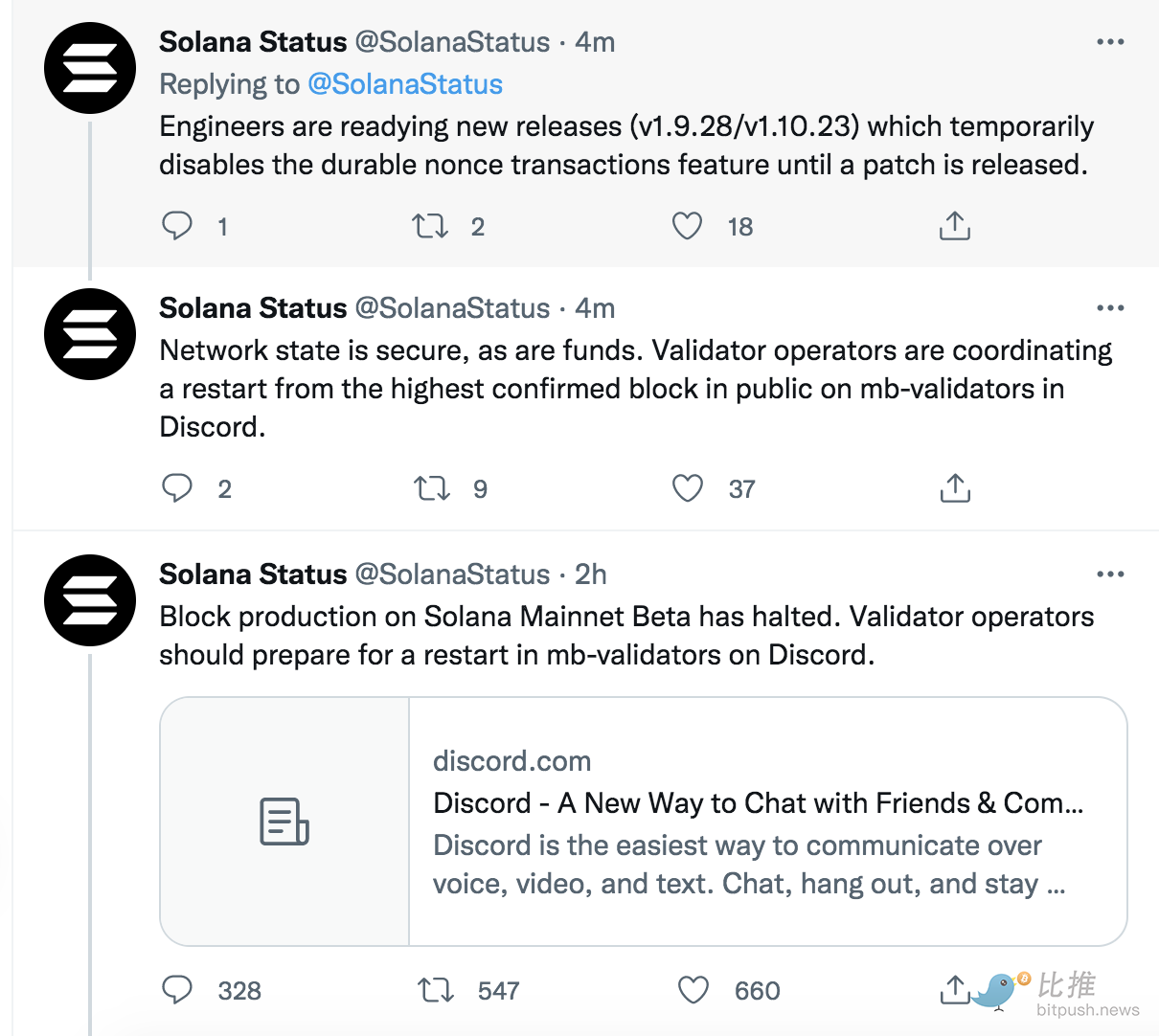The image size is (1159, 1036).
Task: Open the @SolanaStatus replying-to link
Action: tap(405, 84)
